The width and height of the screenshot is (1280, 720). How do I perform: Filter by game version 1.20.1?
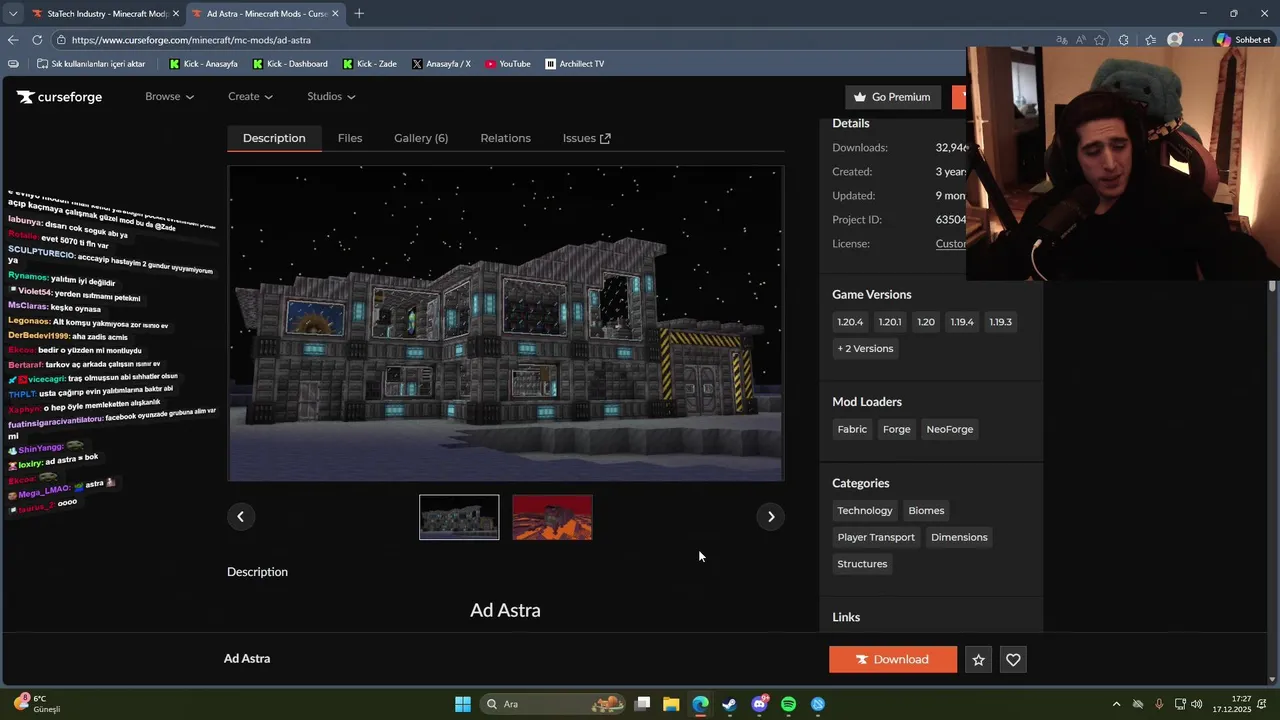(890, 322)
